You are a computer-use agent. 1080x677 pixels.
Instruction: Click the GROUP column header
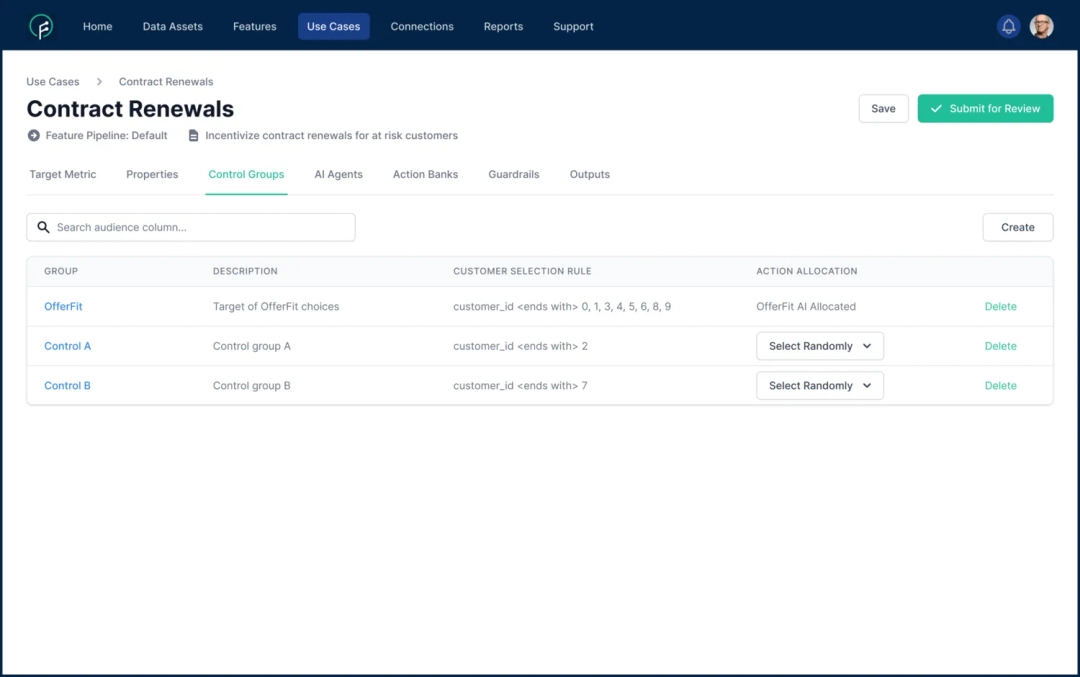coord(61,271)
